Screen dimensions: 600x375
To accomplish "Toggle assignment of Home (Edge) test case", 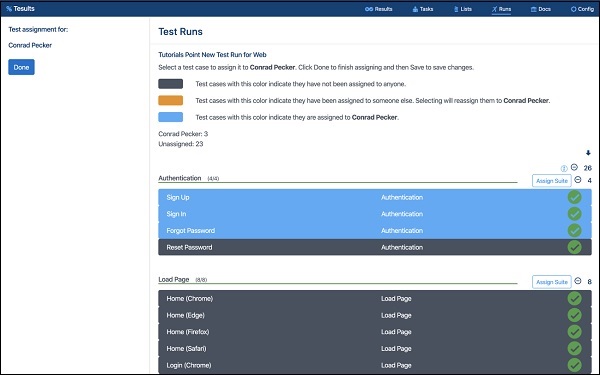I will (375, 315).
